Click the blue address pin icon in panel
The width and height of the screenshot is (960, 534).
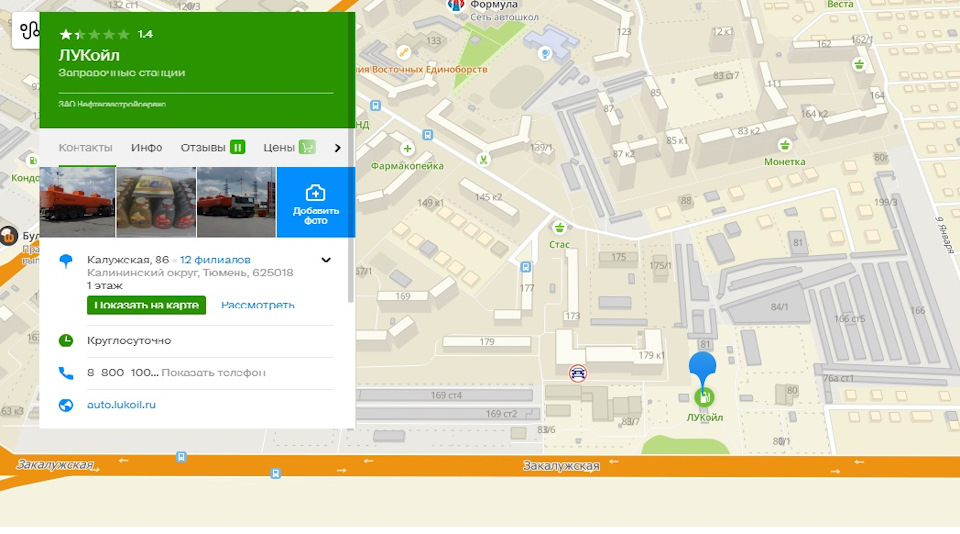pyautogui.click(x=66, y=261)
